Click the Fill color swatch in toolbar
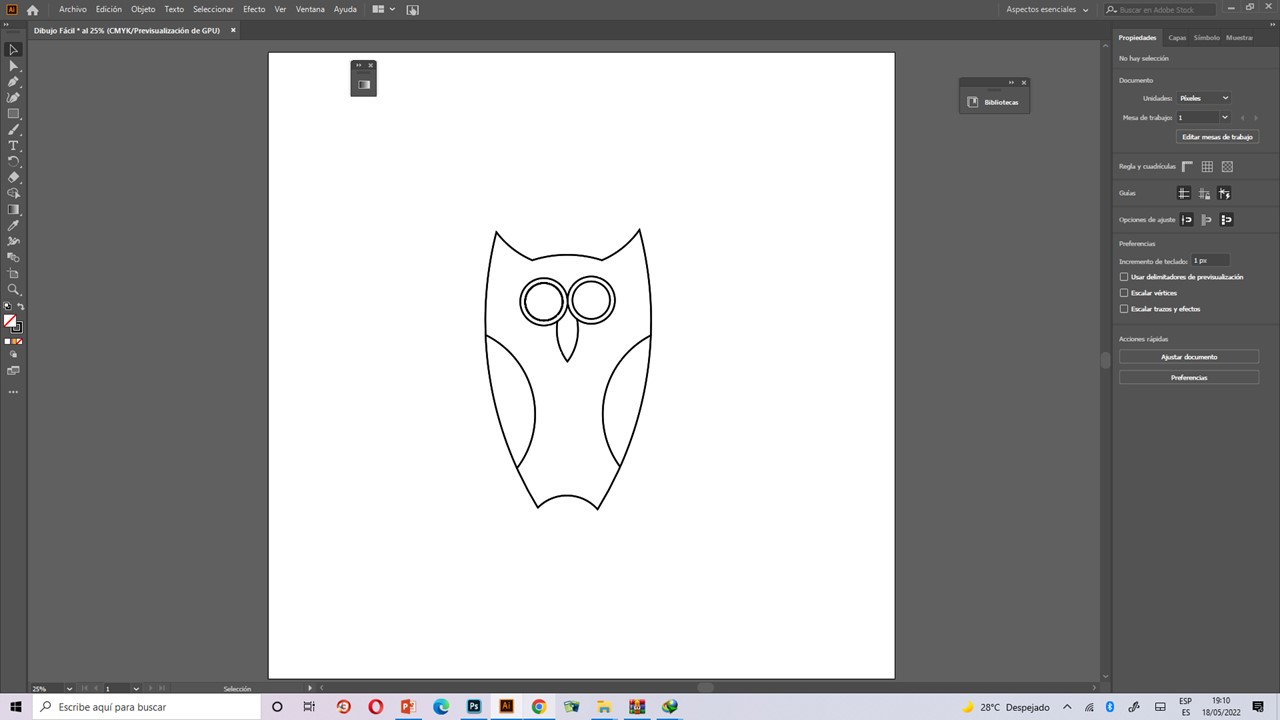Viewport: 1280px width, 720px height. coord(10,321)
